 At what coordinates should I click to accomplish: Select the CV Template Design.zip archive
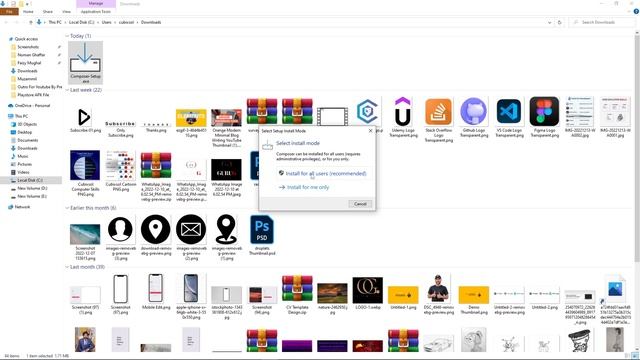(297, 294)
